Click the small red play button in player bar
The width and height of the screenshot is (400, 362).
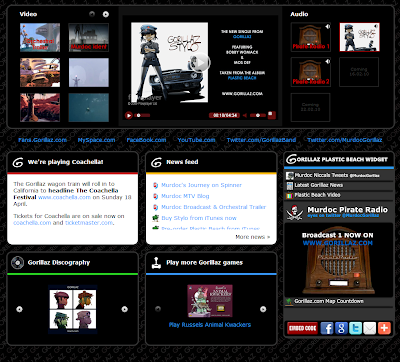tap(129, 115)
